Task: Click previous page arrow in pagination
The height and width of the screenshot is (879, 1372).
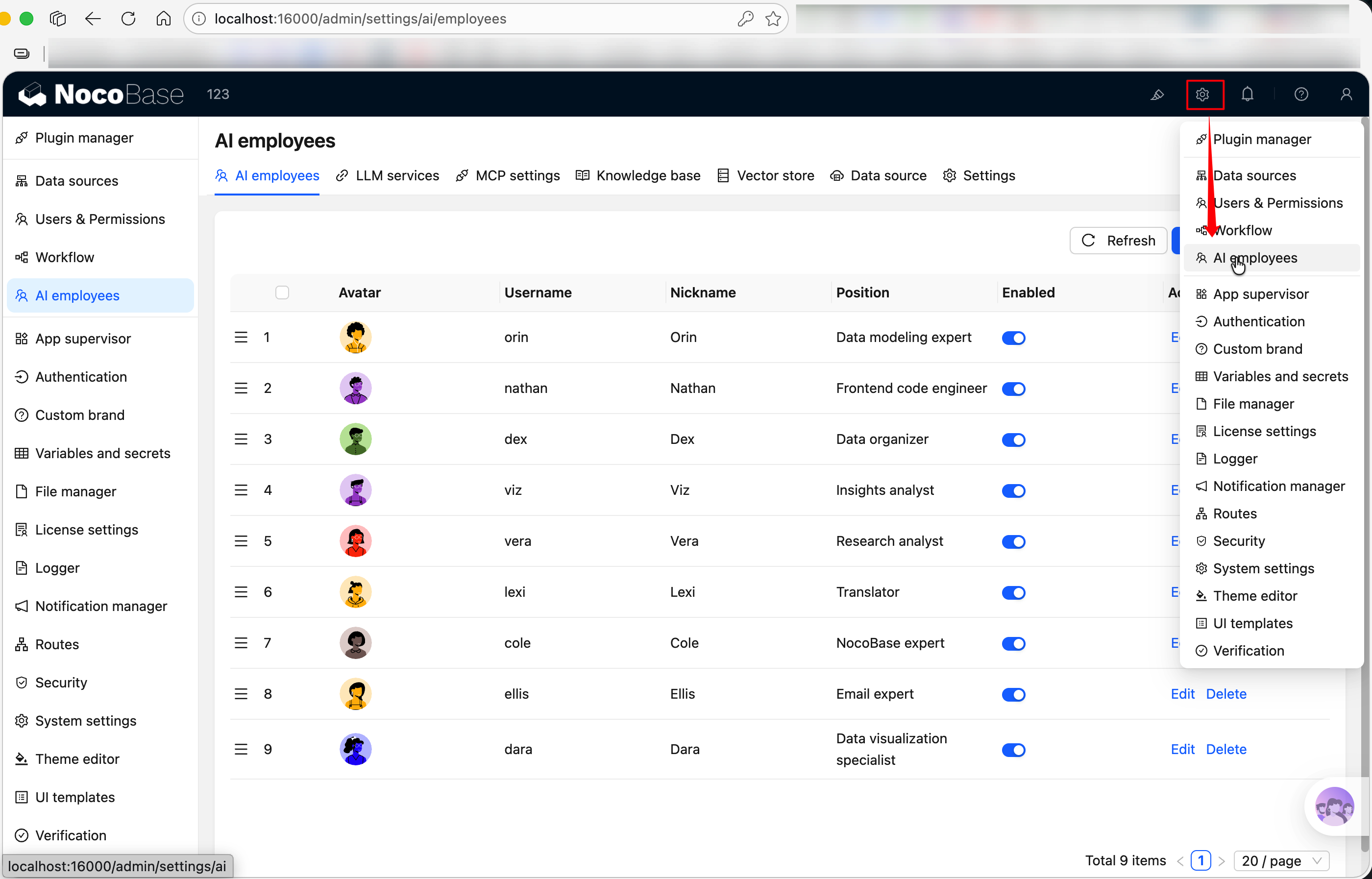Action: click(x=1180, y=861)
